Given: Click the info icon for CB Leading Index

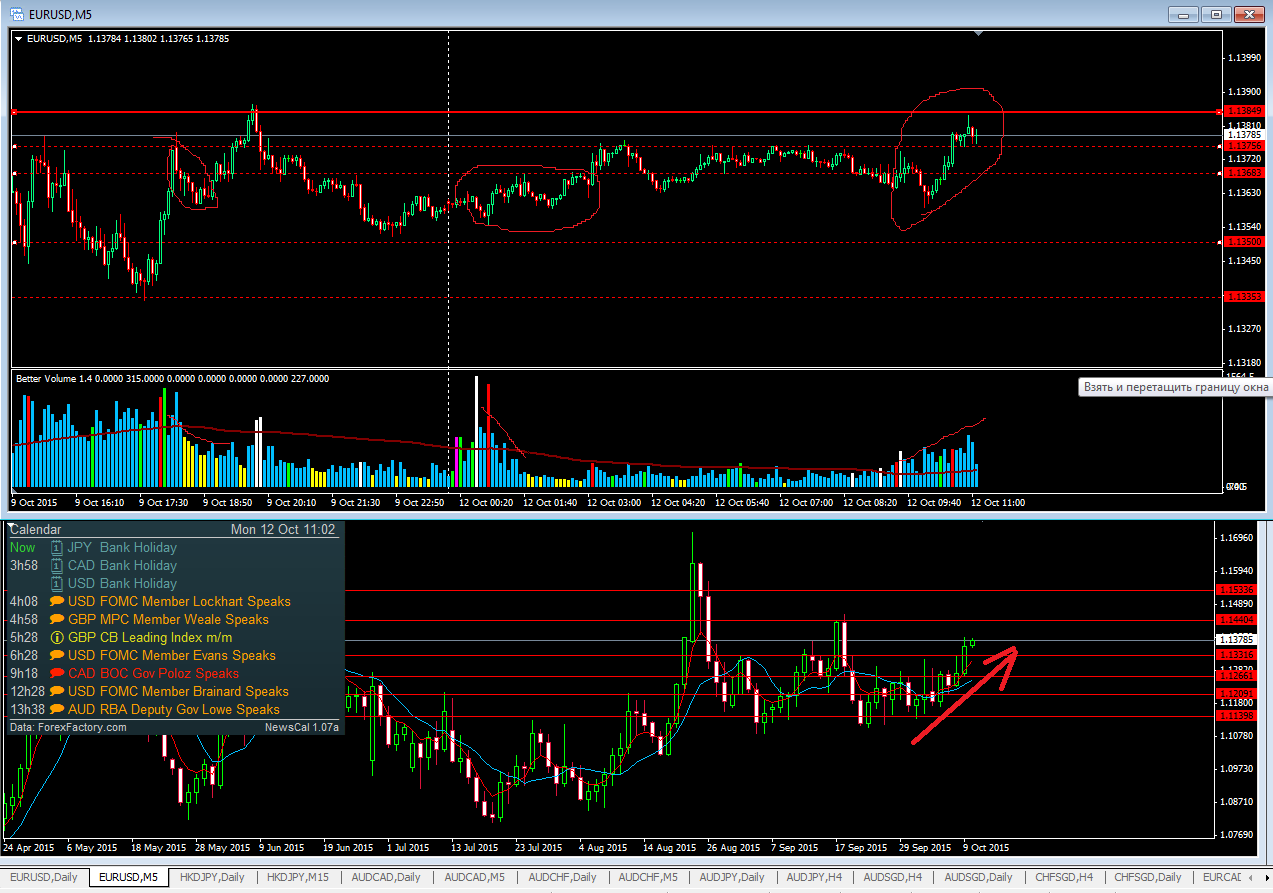Looking at the screenshot, I should pos(57,638).
